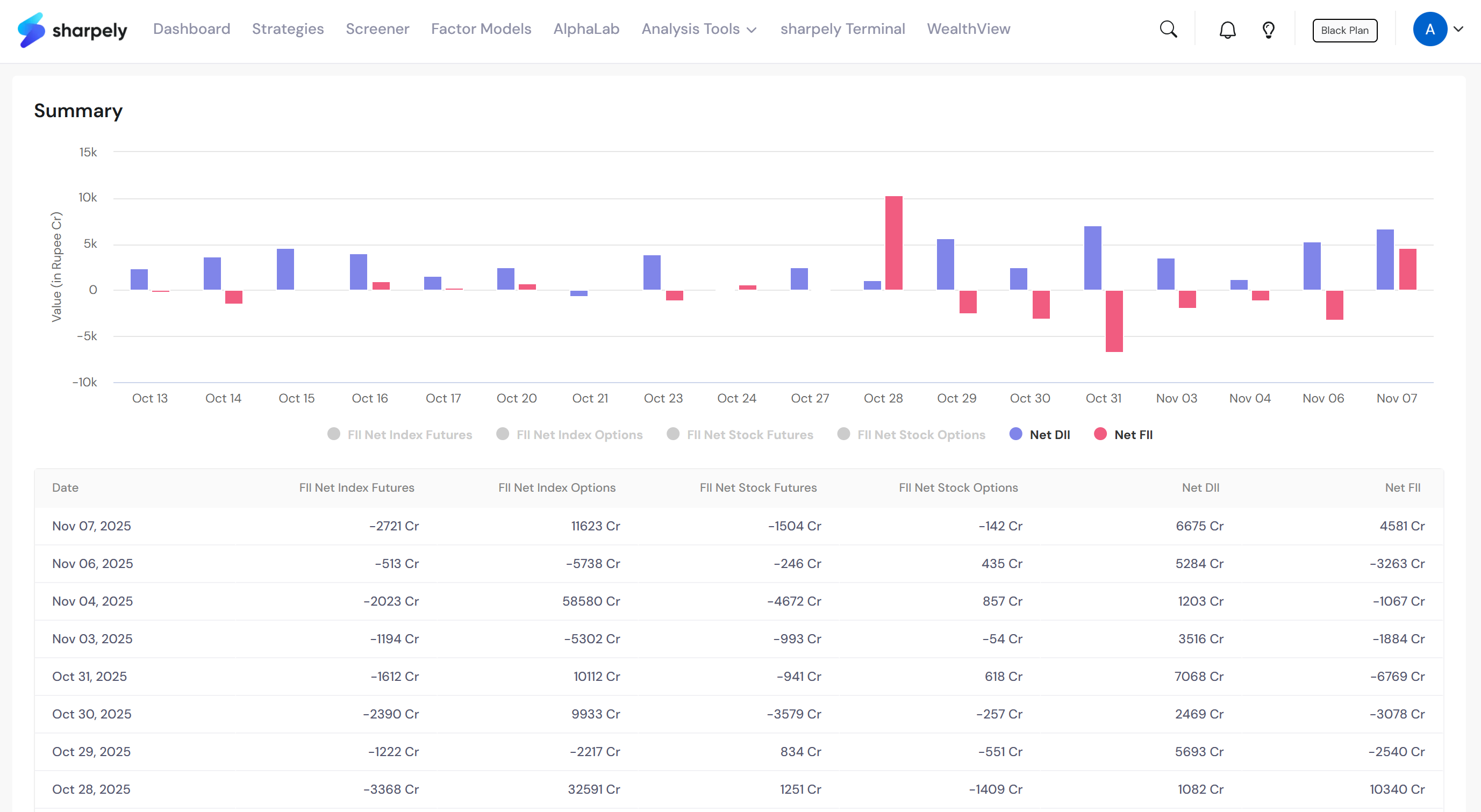Image resolution: width=1481 pixels, height=812 pixels.
Task: Click the user avatar A icon
Action: 1429,30
